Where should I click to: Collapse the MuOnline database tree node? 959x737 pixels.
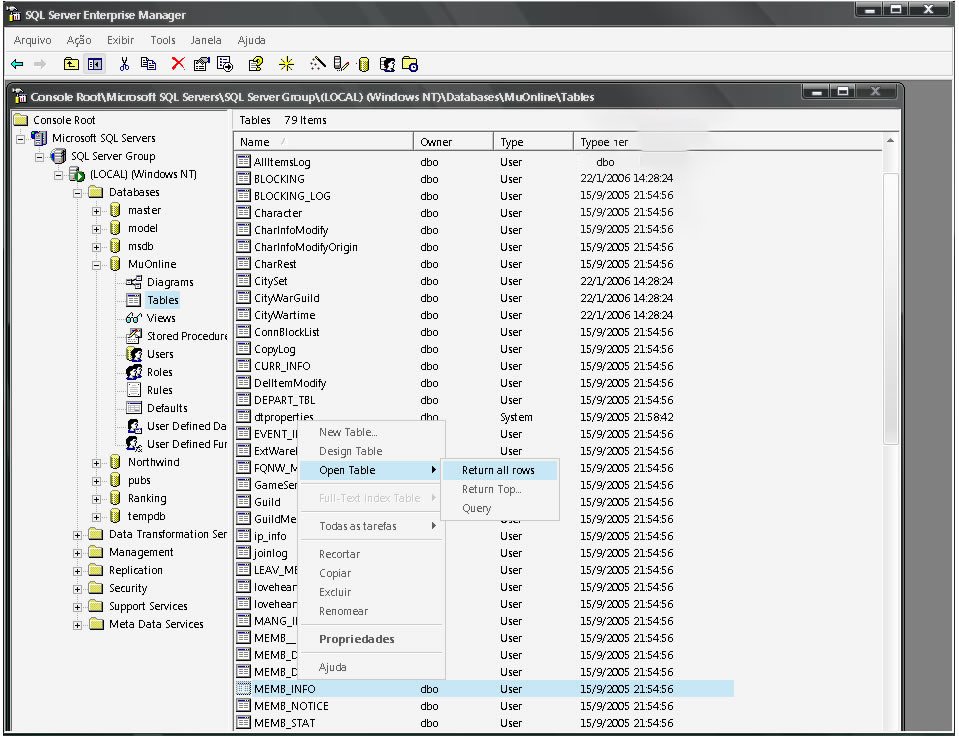tap(97, 265)
